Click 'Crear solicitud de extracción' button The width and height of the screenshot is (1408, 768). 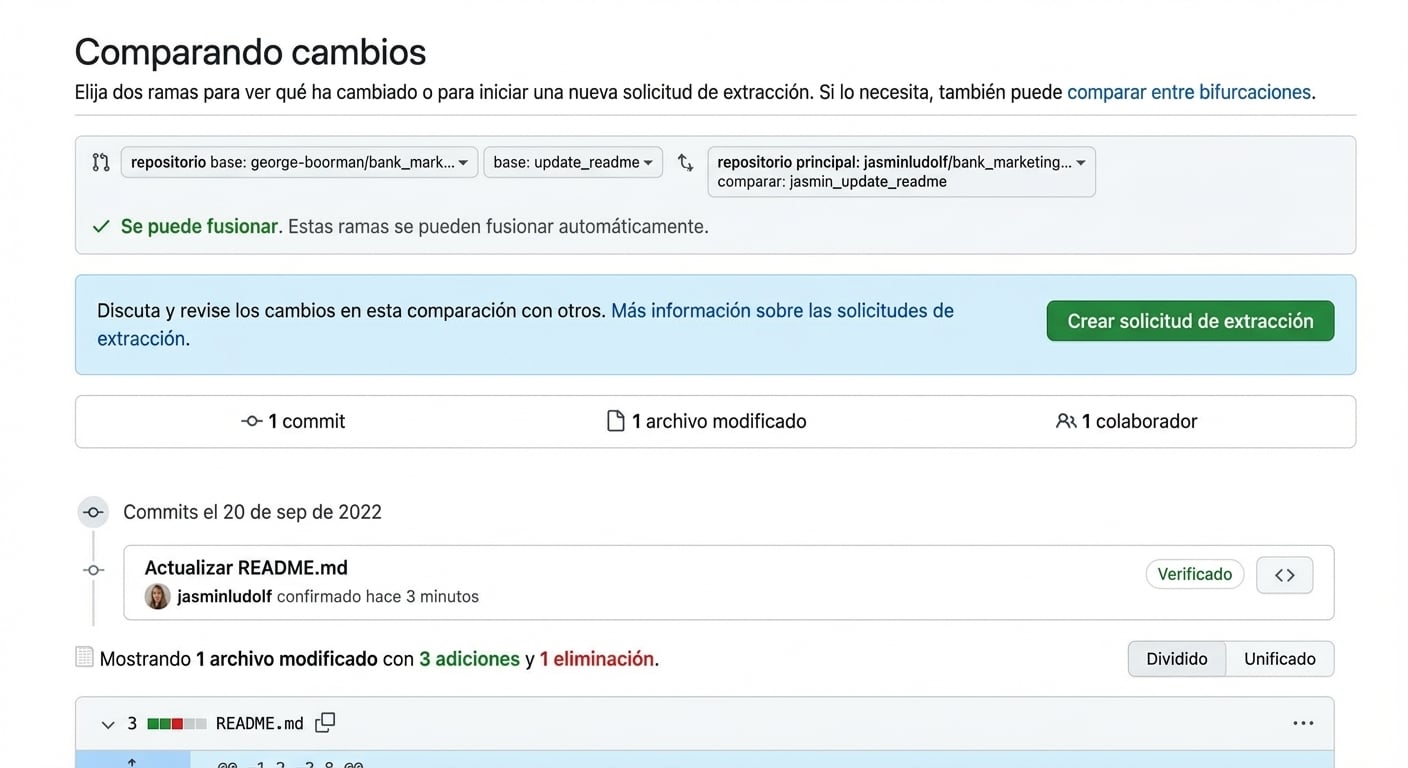(x=1190, y=321)
